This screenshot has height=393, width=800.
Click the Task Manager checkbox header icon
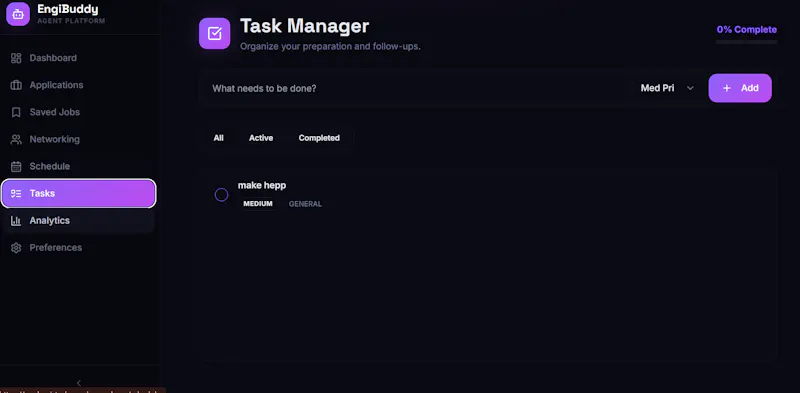[214, 34]
